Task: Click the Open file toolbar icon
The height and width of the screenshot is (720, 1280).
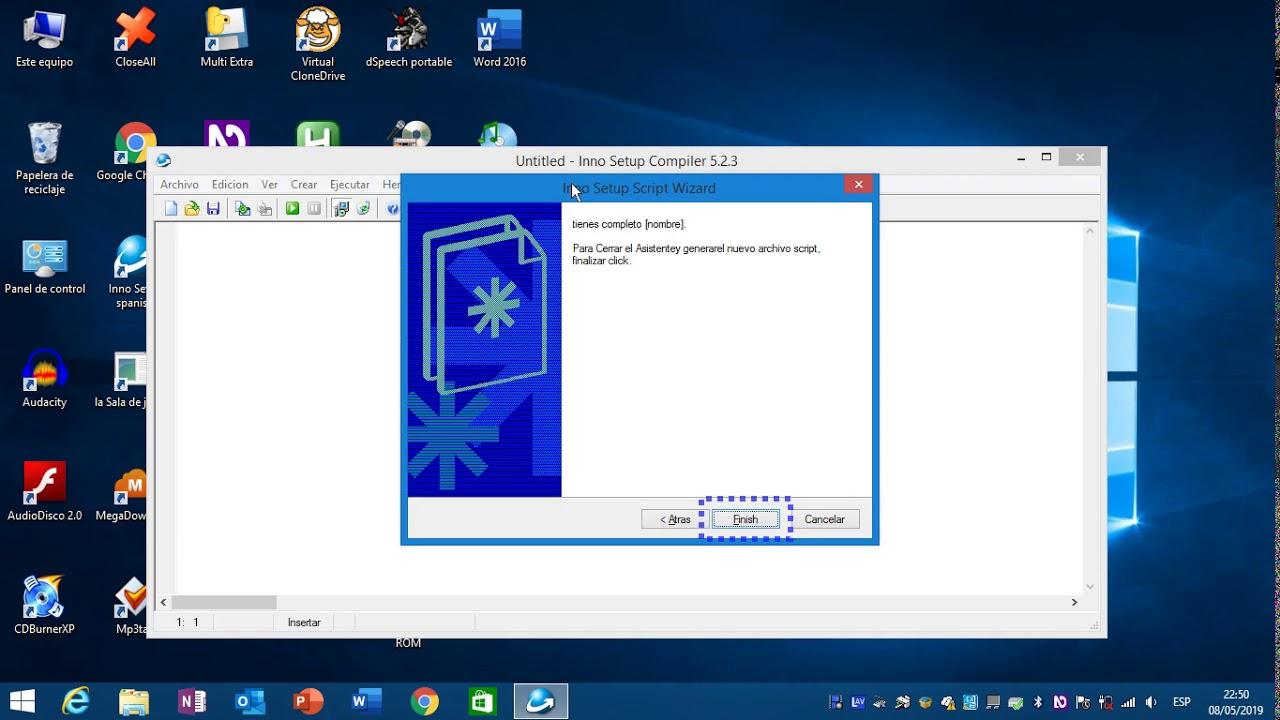Action: point(192,208)
